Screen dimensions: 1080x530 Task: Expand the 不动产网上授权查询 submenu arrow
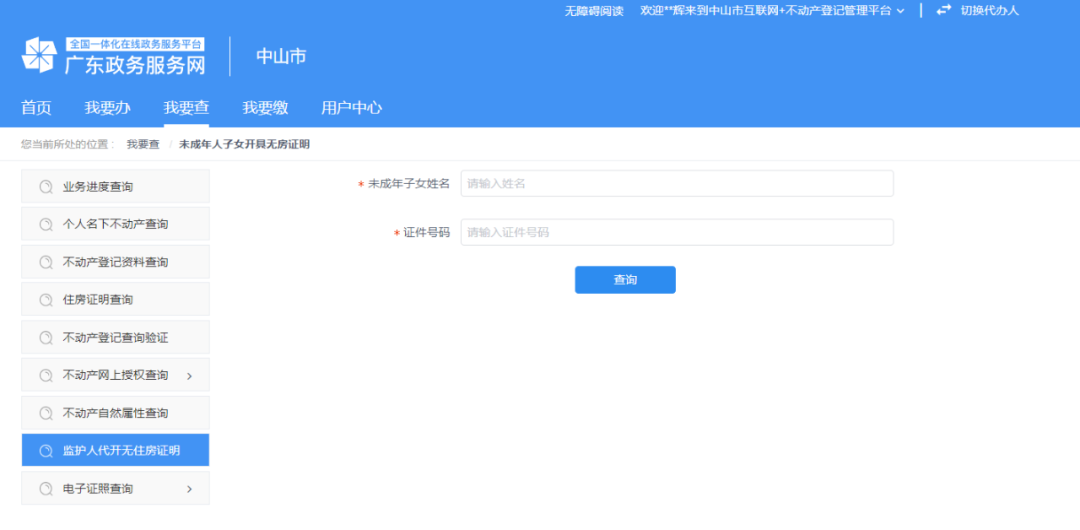point(189,376)
